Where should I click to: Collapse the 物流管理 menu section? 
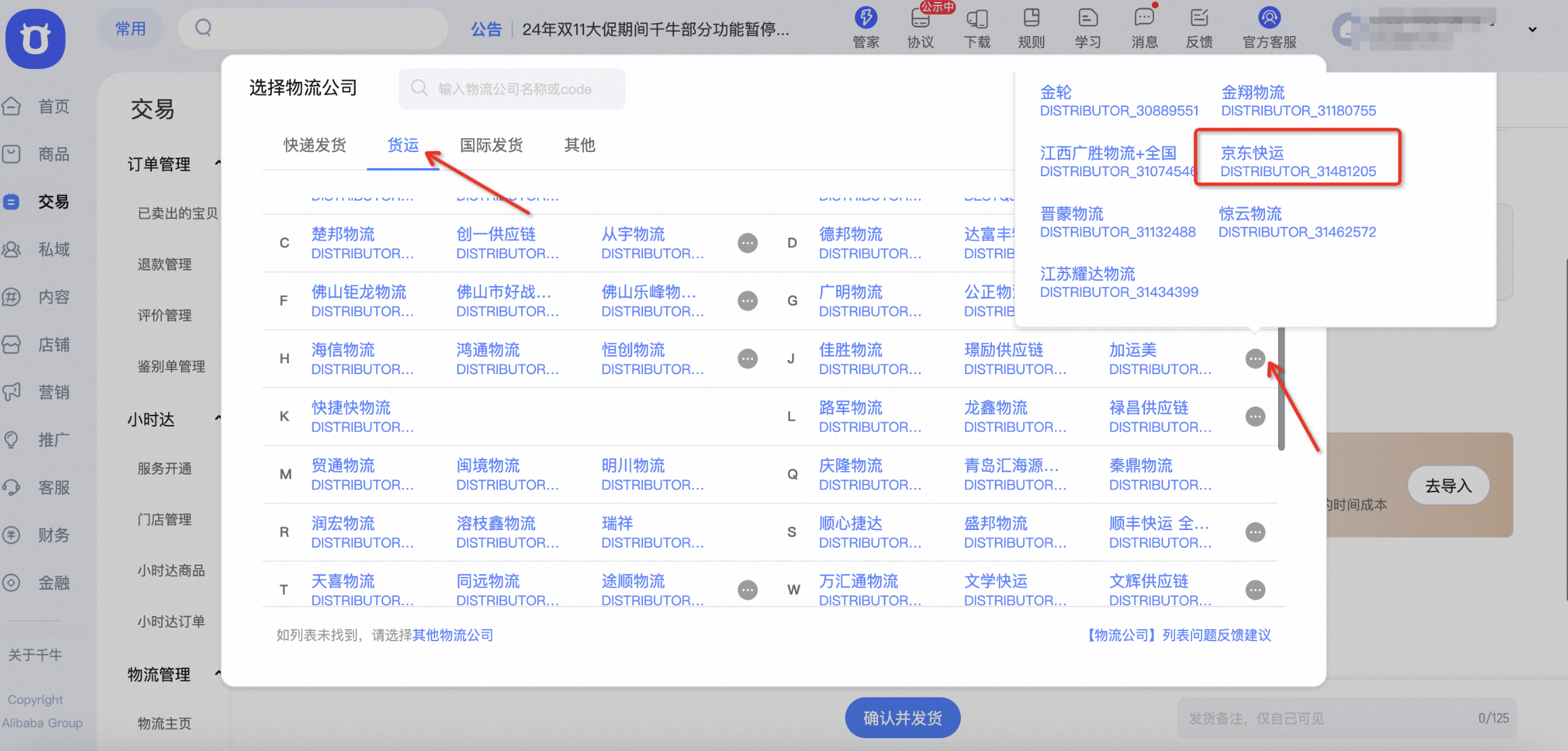[218, 673]
